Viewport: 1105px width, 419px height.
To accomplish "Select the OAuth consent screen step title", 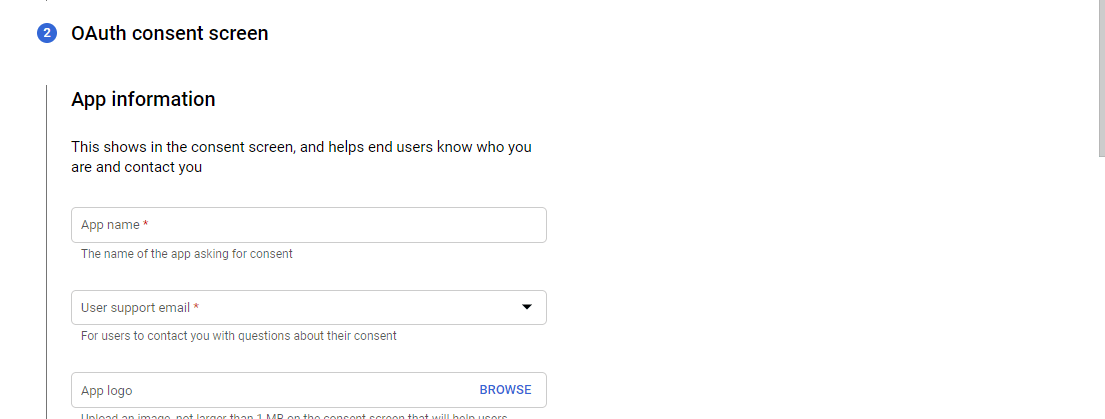I will (169, 34).
